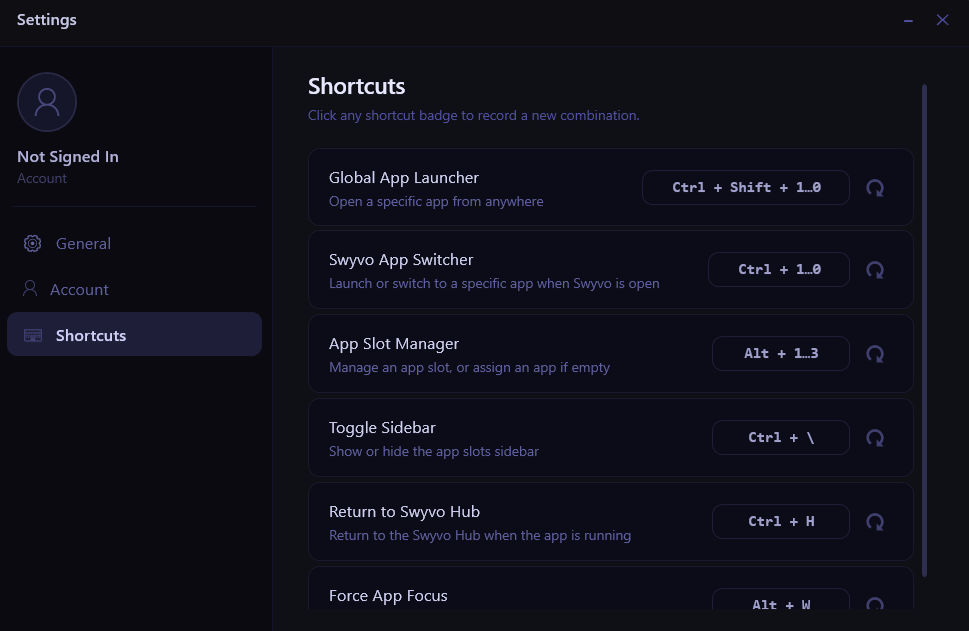969x631 pixels.
Task: Click the Shortcuts page heading
Action: 357,87
